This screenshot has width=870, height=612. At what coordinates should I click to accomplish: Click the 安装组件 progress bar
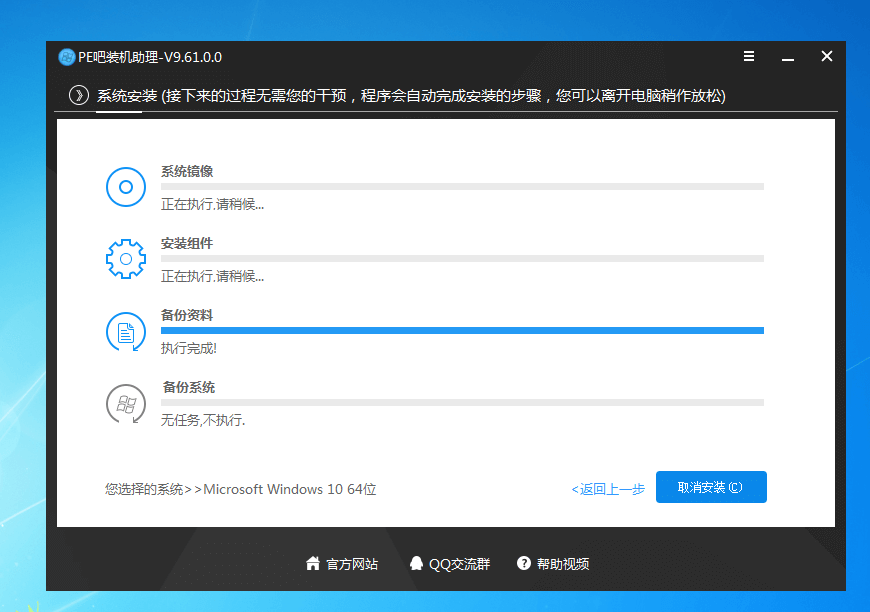pos(462,259)
